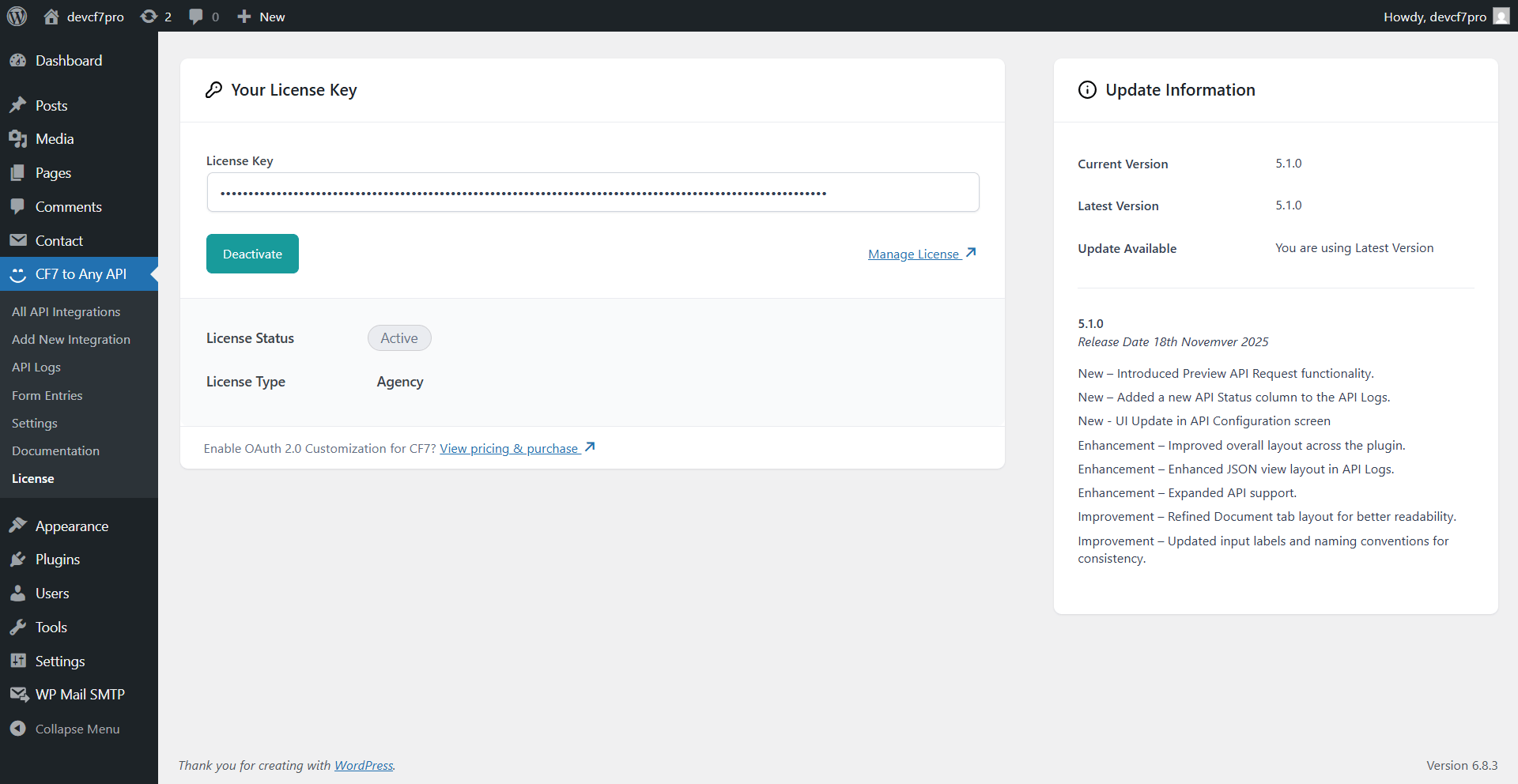Open the comments bubble in admin bar
The width and height of the screenshot is (1518, 784).
tap(196, 17)
